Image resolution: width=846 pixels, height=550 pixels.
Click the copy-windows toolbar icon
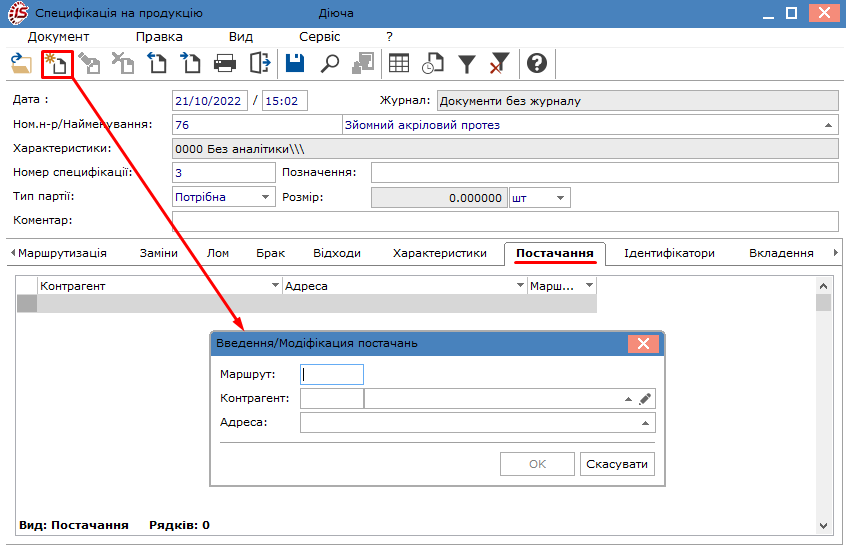(363, 64)
